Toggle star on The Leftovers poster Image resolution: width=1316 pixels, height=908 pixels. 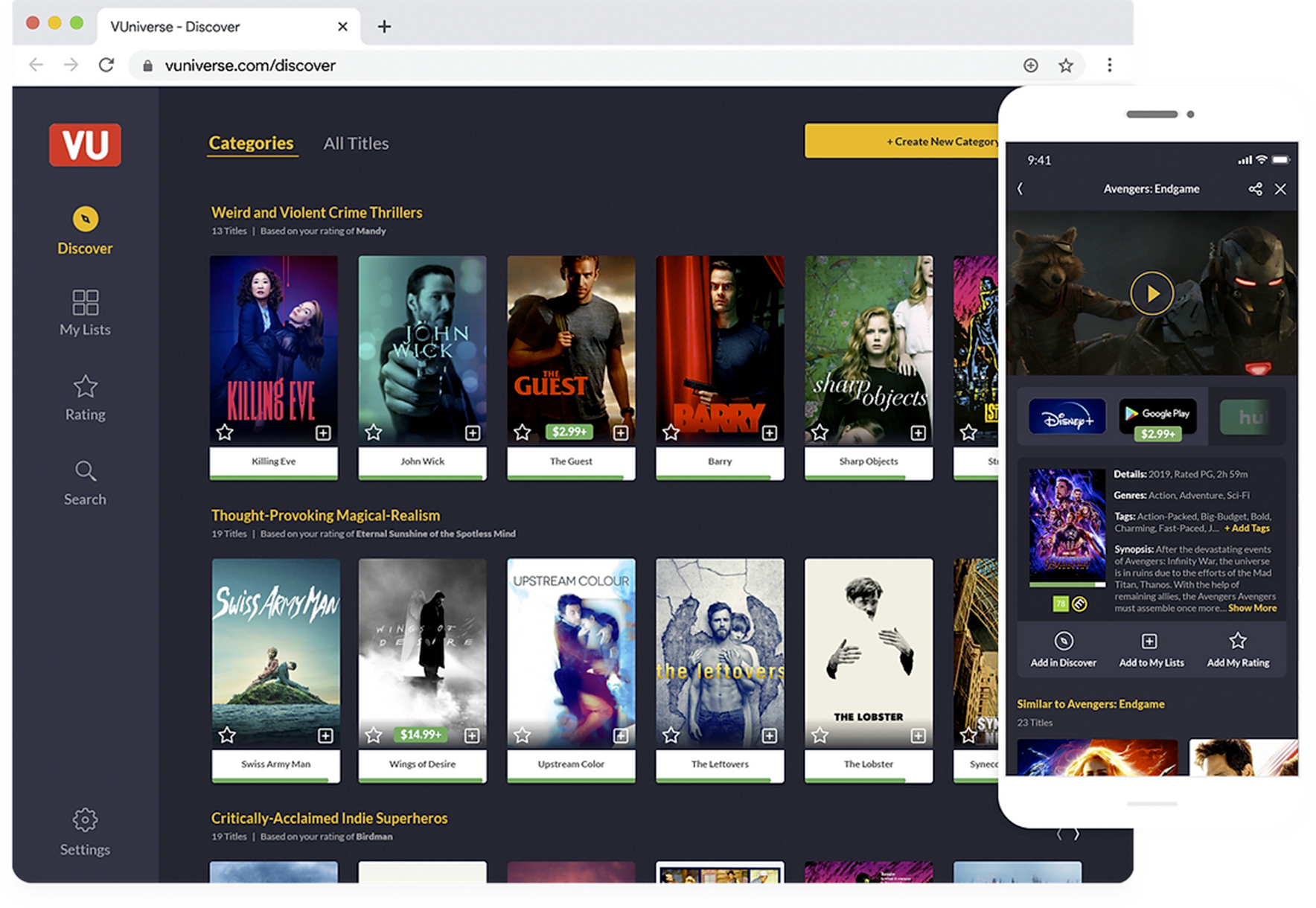(x=671, y=735)
